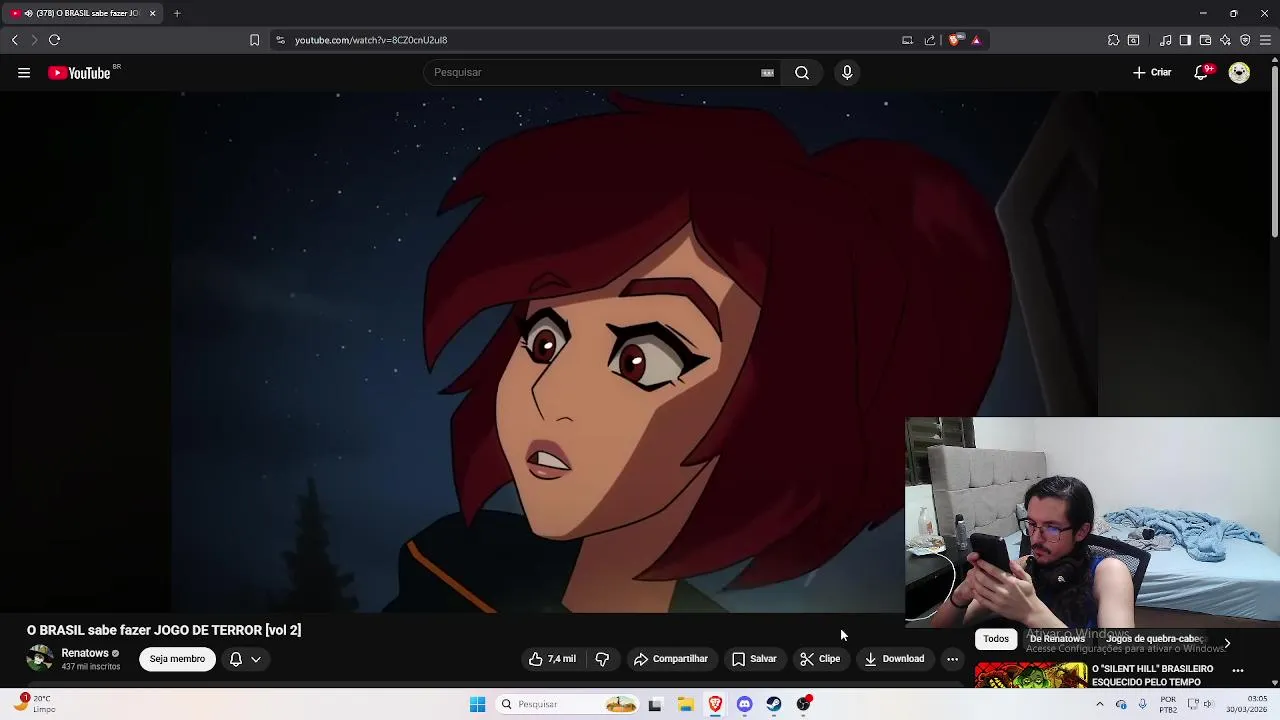Image resolution: width=1280 pixels, height=720 pixels.
Task: Open File Explorer from the taskbar
Action: [685, 704]
